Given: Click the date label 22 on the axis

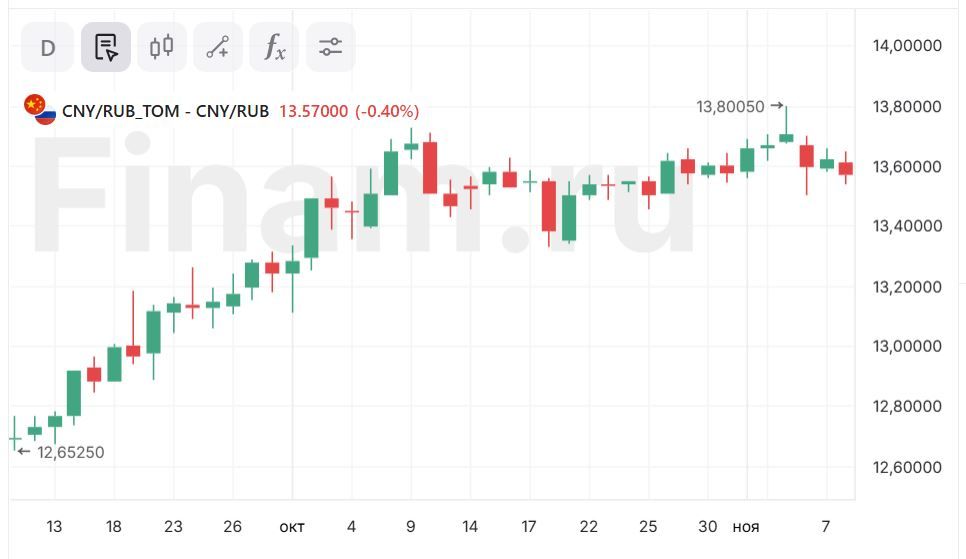Looking at the screenshot, I should [588, 526].
